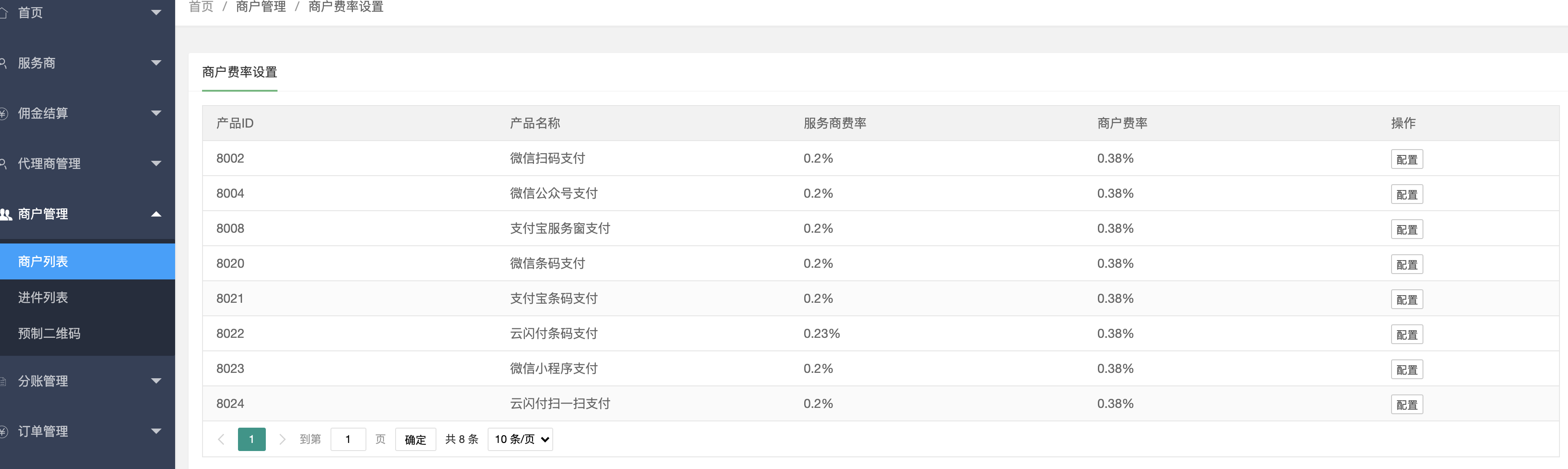Click 配置 for product 8002 微信扫码支付

coord(1407,159)
